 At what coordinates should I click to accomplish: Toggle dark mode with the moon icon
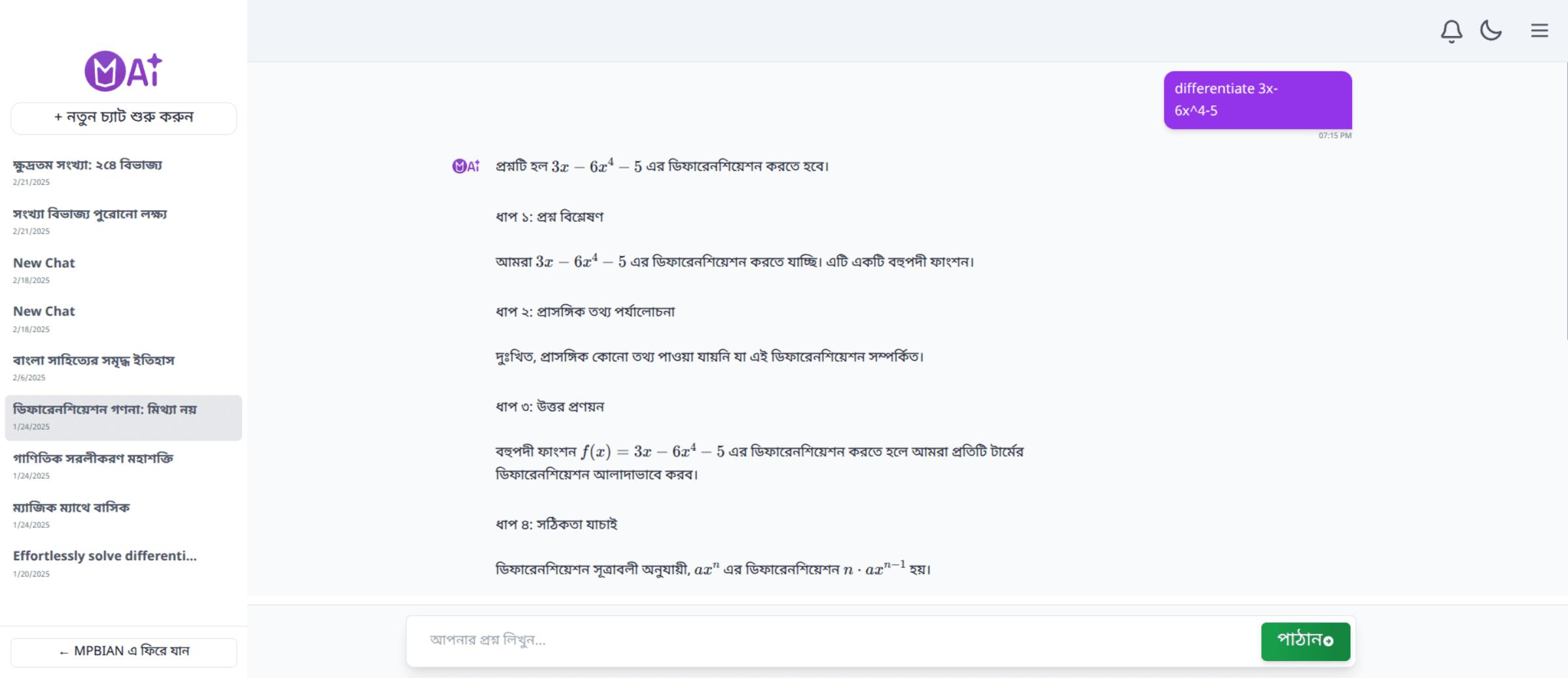point(1491,30)
